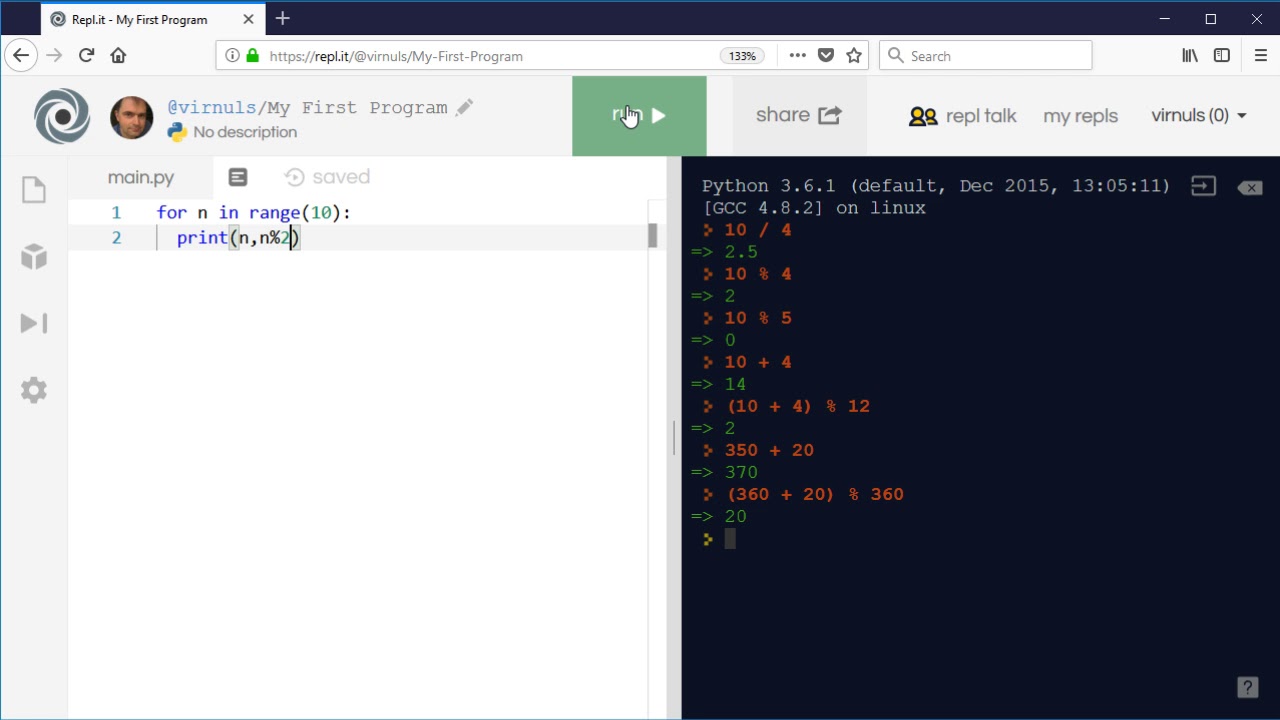Click the Pocket save icon
This screenshot has width=1280, height=720.
(x=826, y=56)
